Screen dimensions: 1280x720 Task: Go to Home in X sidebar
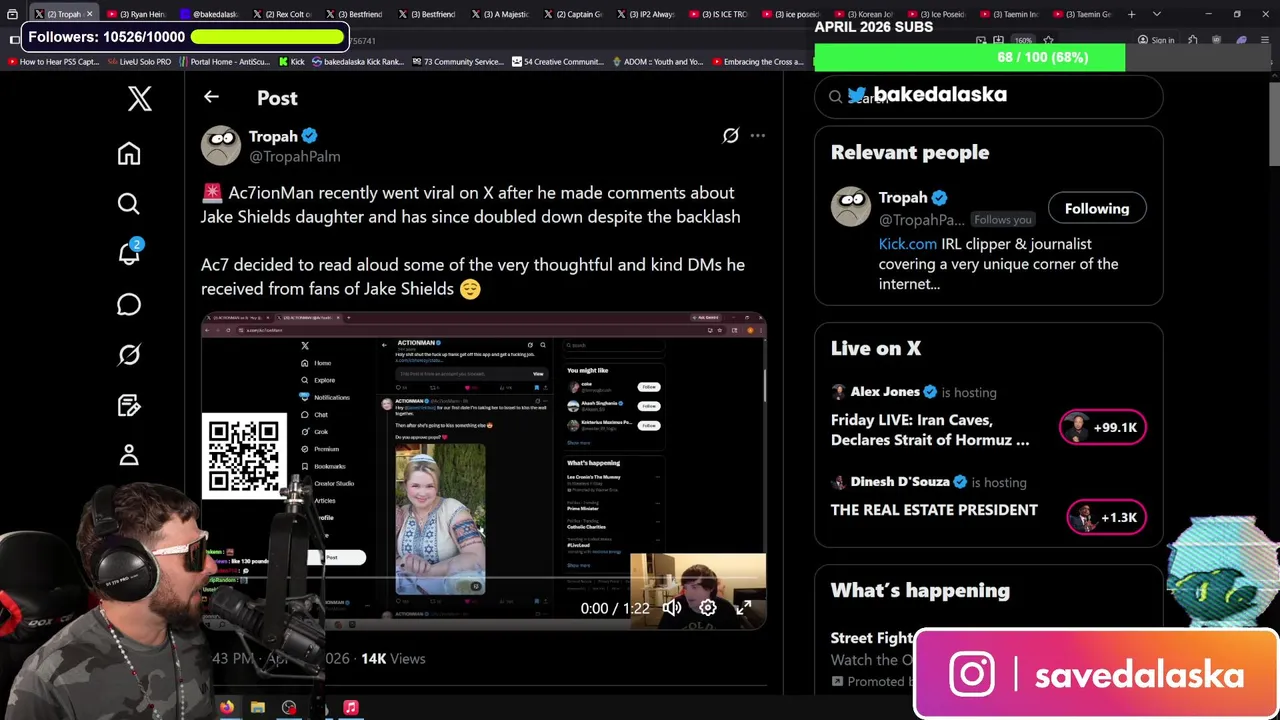pos(129,153)
